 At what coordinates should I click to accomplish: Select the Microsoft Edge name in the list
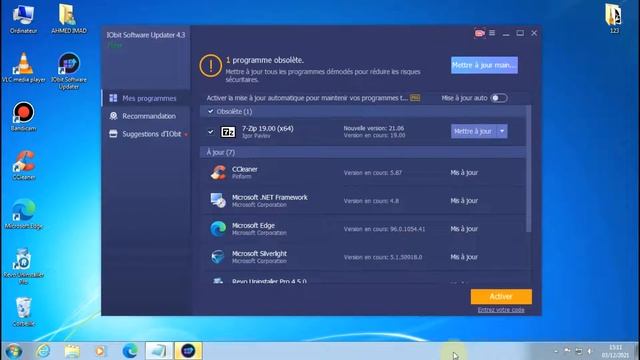253,225
